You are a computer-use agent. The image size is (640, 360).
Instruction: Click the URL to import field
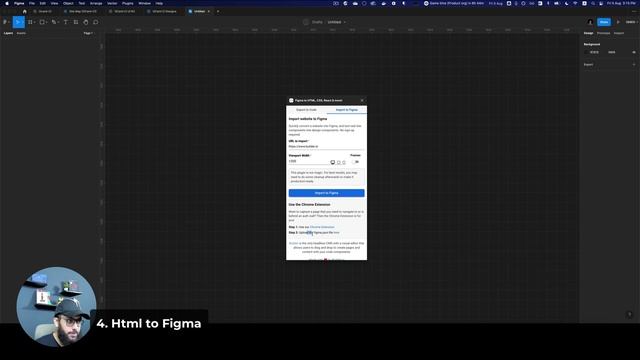tap(327, 147)
